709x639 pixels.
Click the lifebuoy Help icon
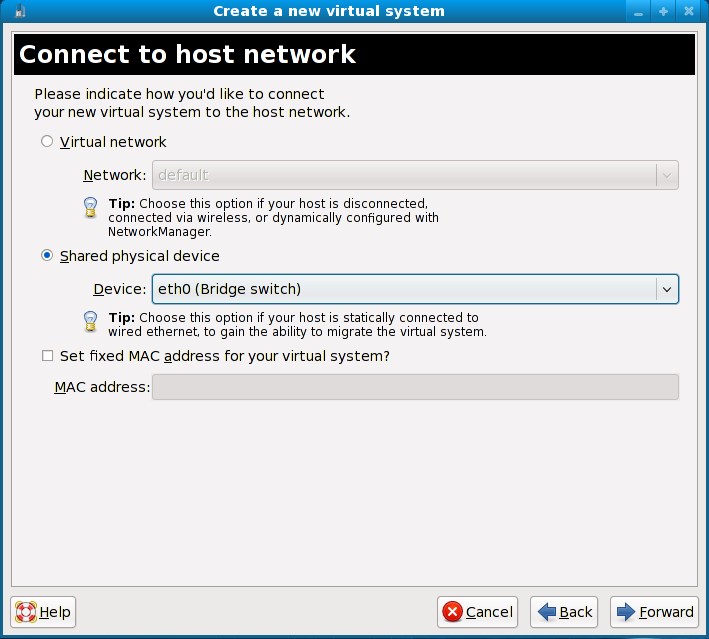click(x=26, y=612)
